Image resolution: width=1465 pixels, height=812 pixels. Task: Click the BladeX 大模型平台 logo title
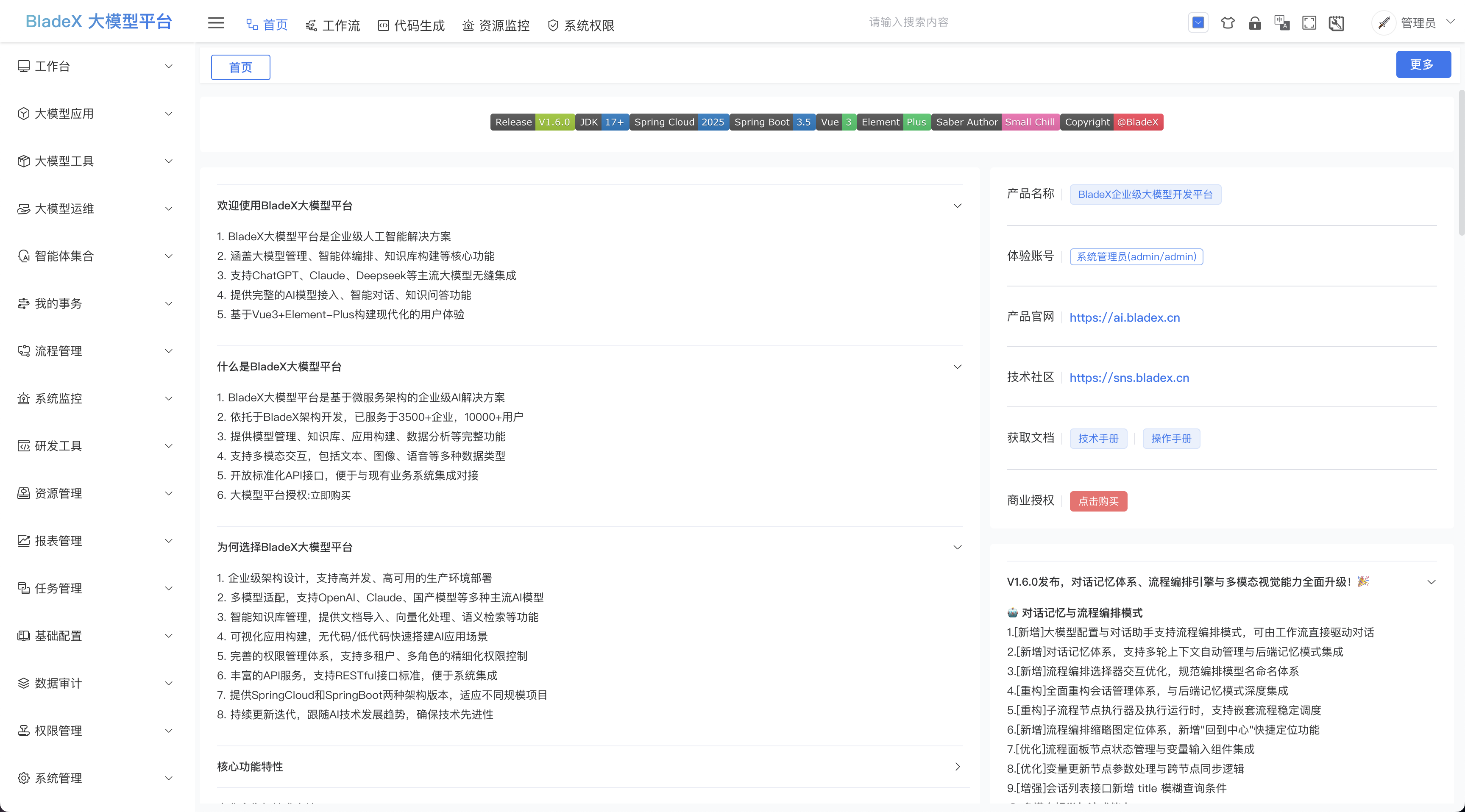98,21
